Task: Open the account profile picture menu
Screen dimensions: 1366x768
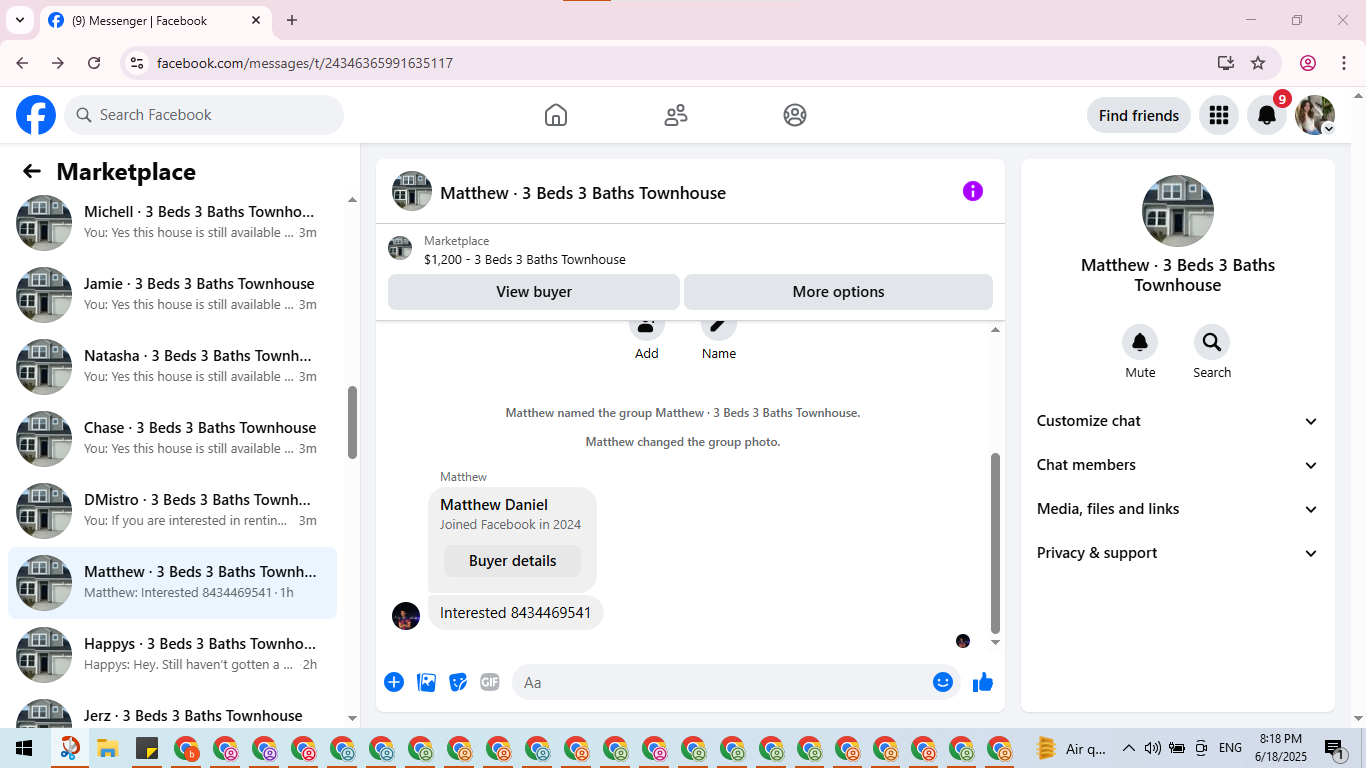Action: [x=1315, y=115]
